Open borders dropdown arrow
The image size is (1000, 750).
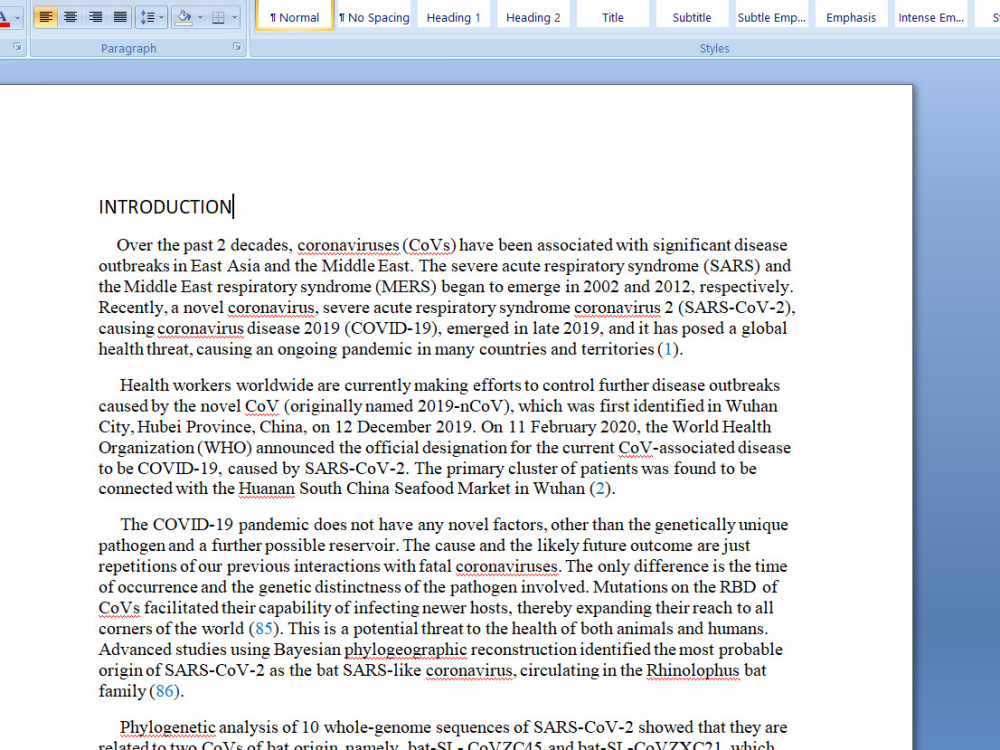(234, 17)
